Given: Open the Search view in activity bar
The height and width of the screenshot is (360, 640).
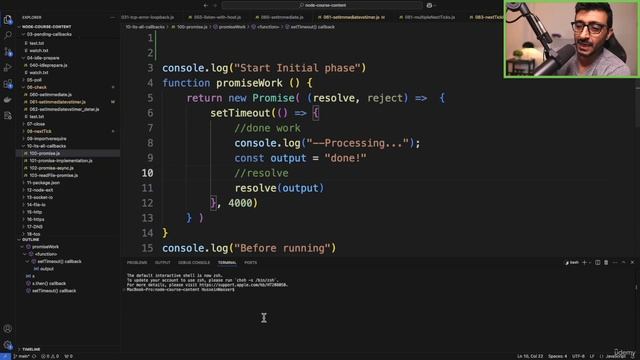Looking at the screenshot, I should (x=8, y=35).
